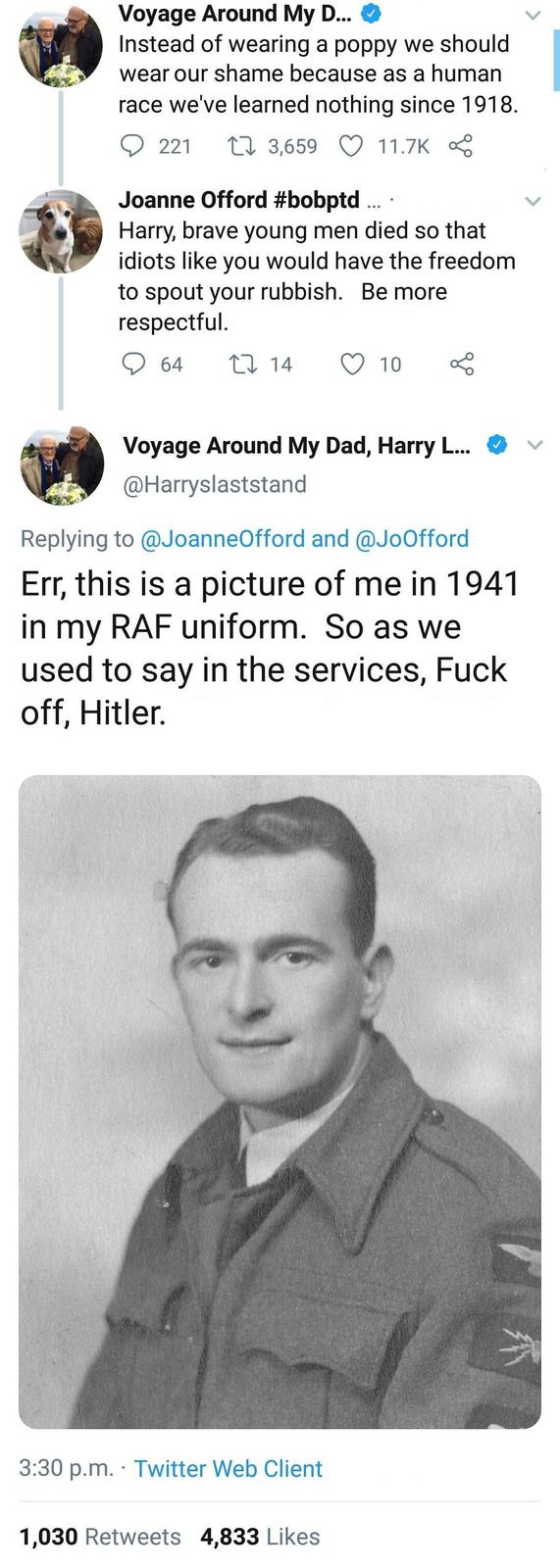Share Joanne Offord's tweet
This screenshot has height=1568, width=560.
coord(462,365)
